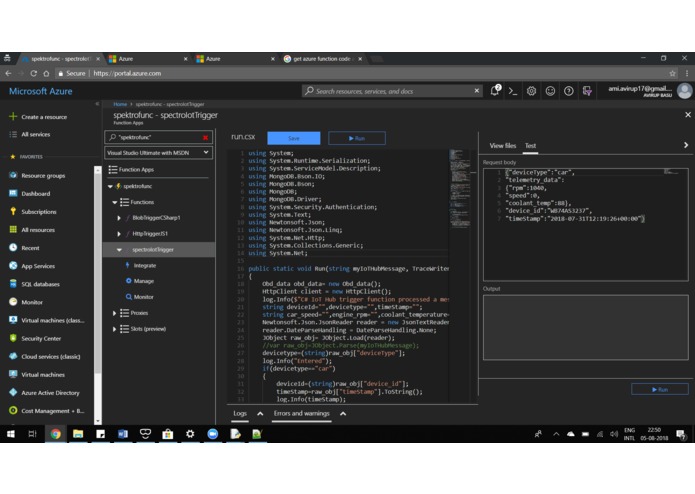Click the Create a resource plus icon

pyautogui.click(x=13, y=117)
